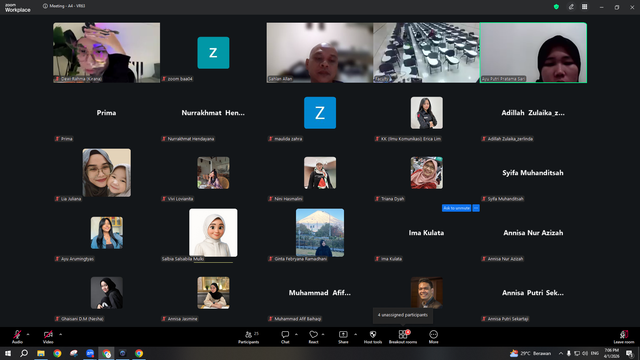The width and height of the screenshot is (640, 360).
Task: Open File Explorer from taskbar
Action: (x=41, y=353)
